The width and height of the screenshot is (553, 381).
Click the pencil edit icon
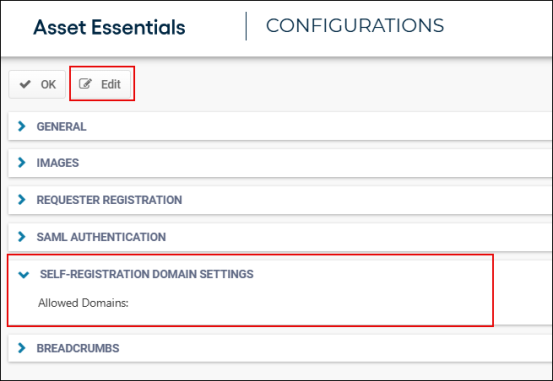click(85, 84)
